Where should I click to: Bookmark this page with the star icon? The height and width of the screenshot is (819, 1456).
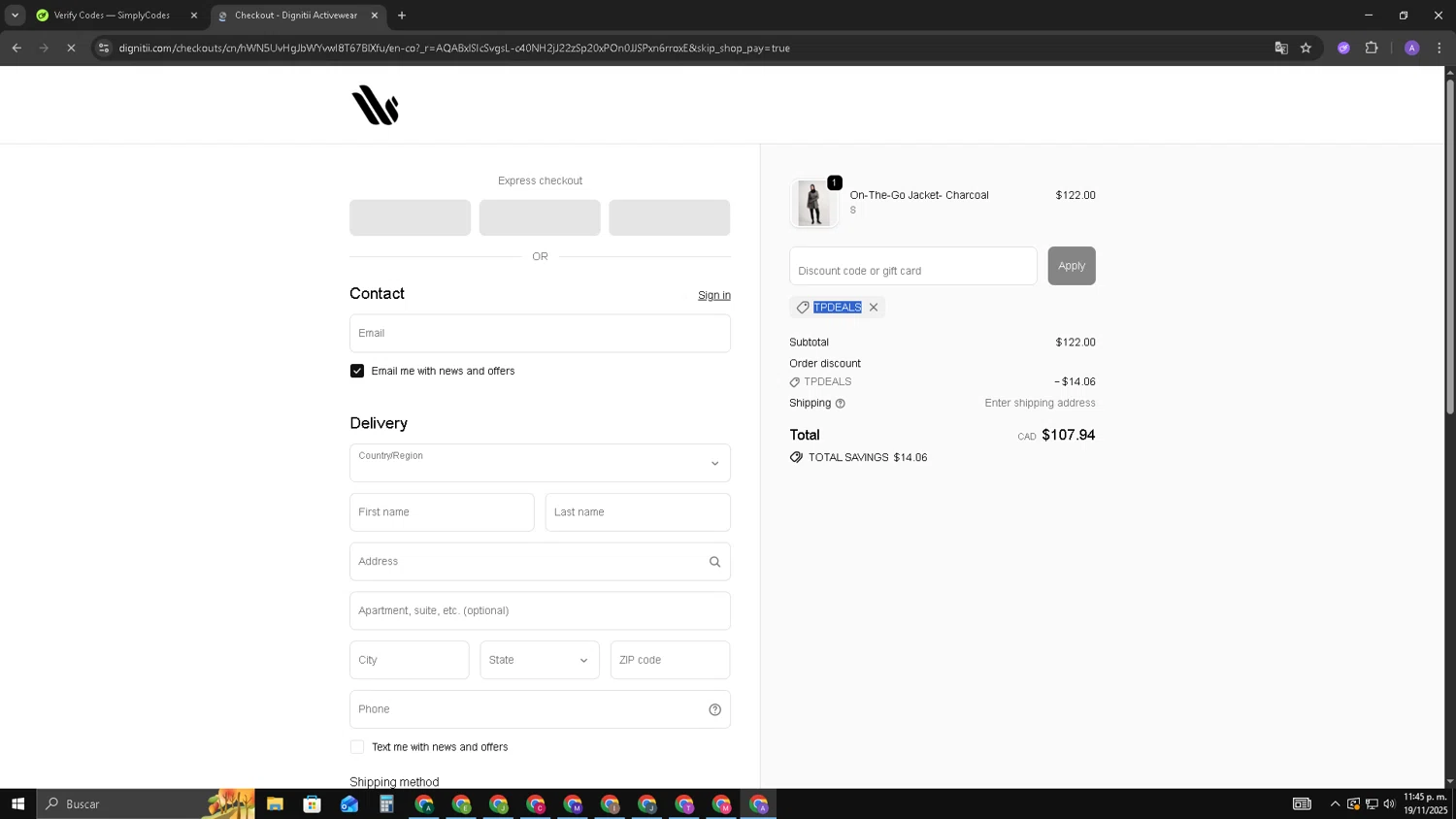pos(1306,48)
